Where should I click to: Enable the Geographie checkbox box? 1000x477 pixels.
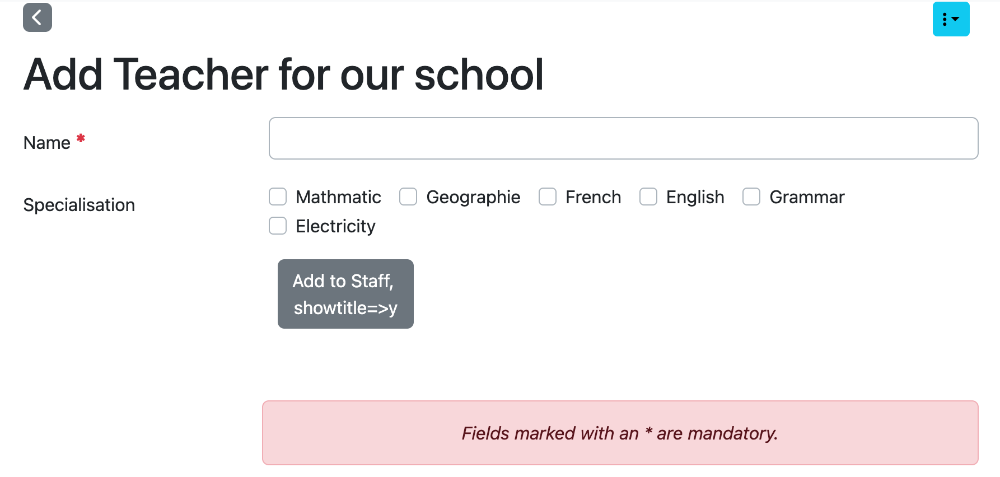[x=408, y=197]
